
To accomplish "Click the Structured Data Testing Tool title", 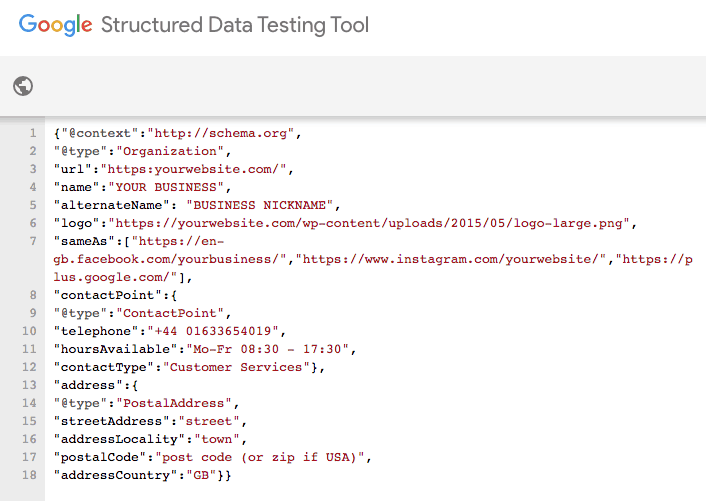I will click(x=235, y=25).
